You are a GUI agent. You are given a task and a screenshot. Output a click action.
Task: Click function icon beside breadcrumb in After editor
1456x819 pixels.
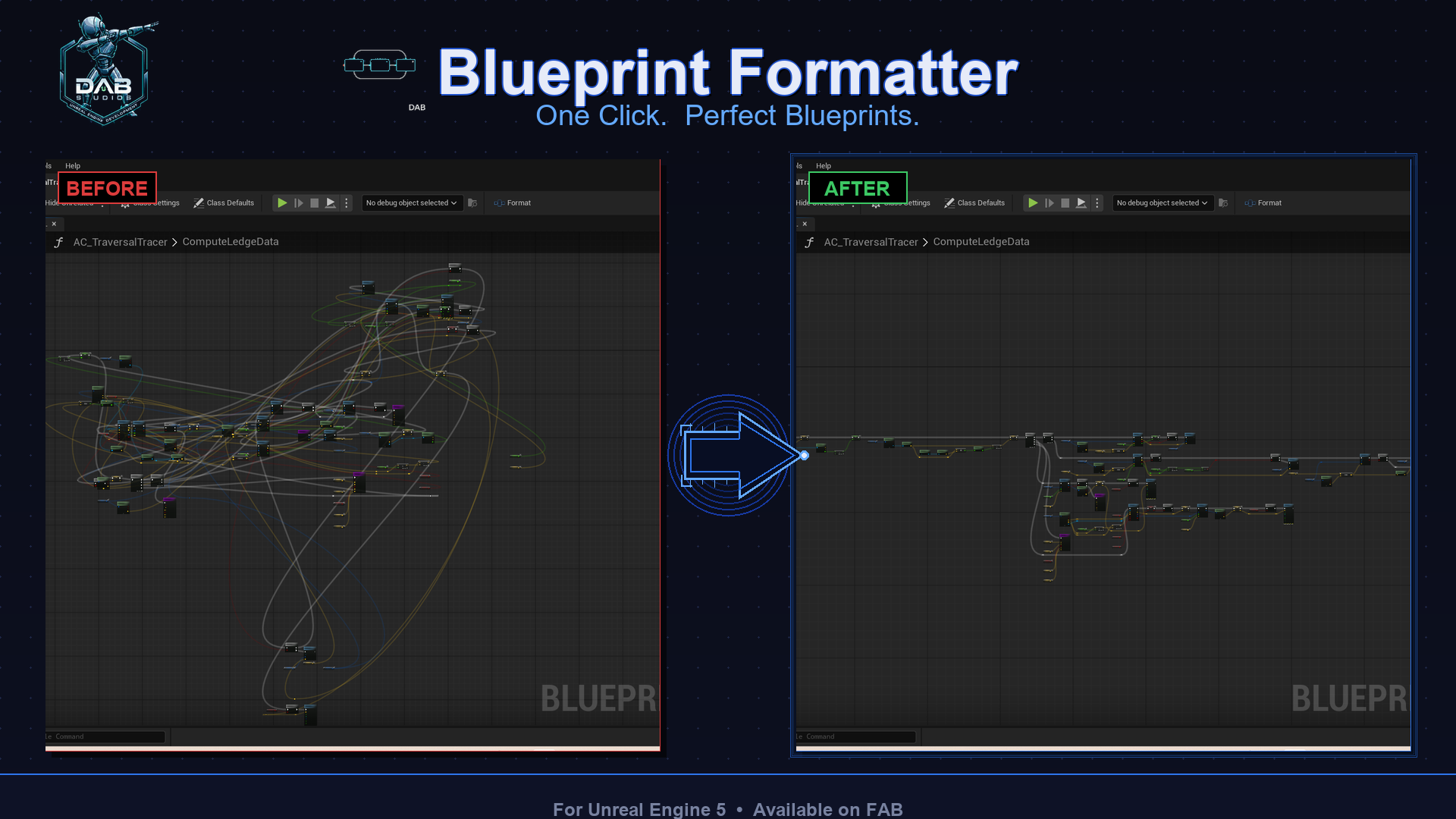click(809, 242)
